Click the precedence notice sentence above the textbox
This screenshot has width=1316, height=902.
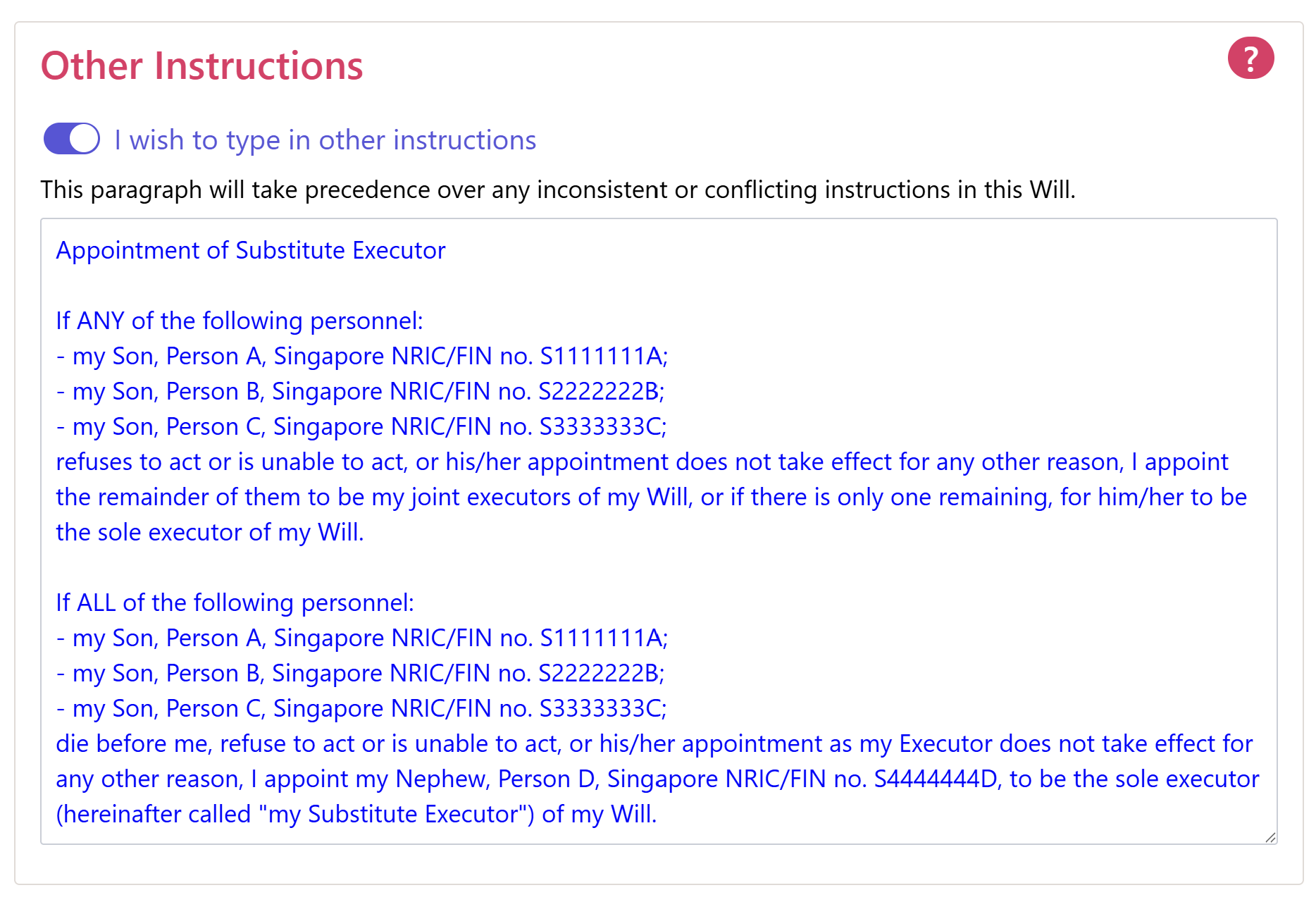pyautogui.click(x=558, y=190)
